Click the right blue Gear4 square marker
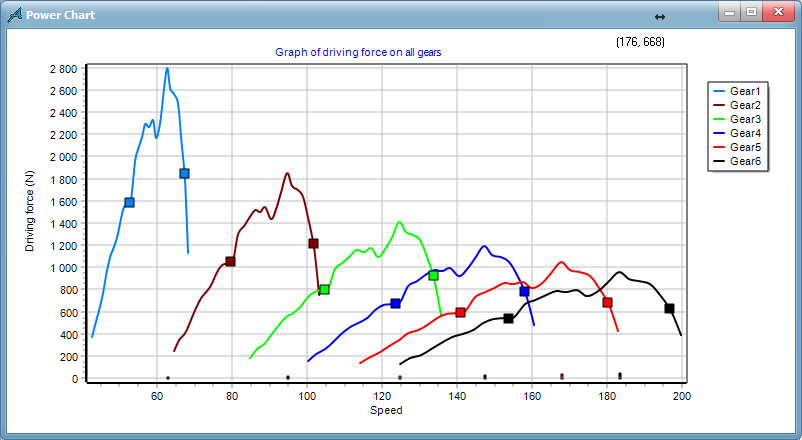This screenshot has width=802, height=440. click(x=524, y=291)
